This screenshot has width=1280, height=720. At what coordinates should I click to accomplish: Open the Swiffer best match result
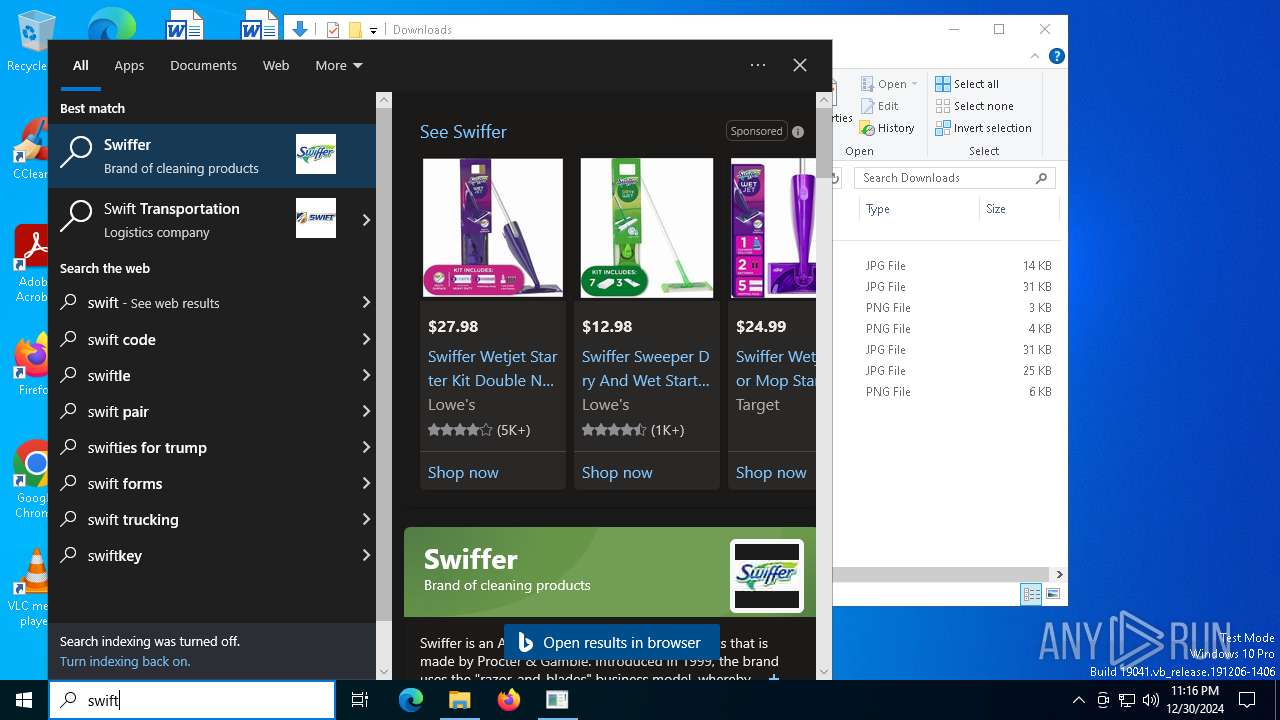212,156
